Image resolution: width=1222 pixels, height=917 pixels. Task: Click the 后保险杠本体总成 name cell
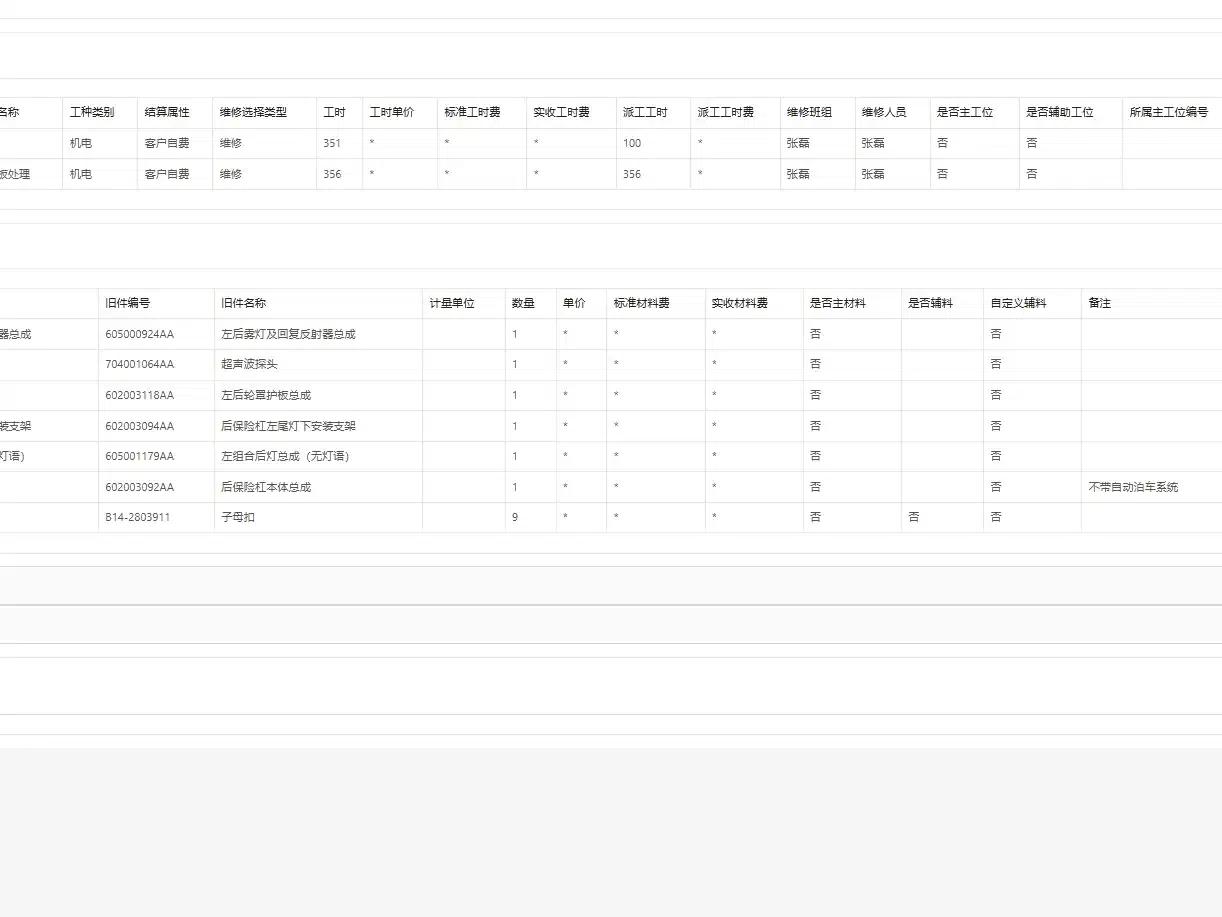266,487
